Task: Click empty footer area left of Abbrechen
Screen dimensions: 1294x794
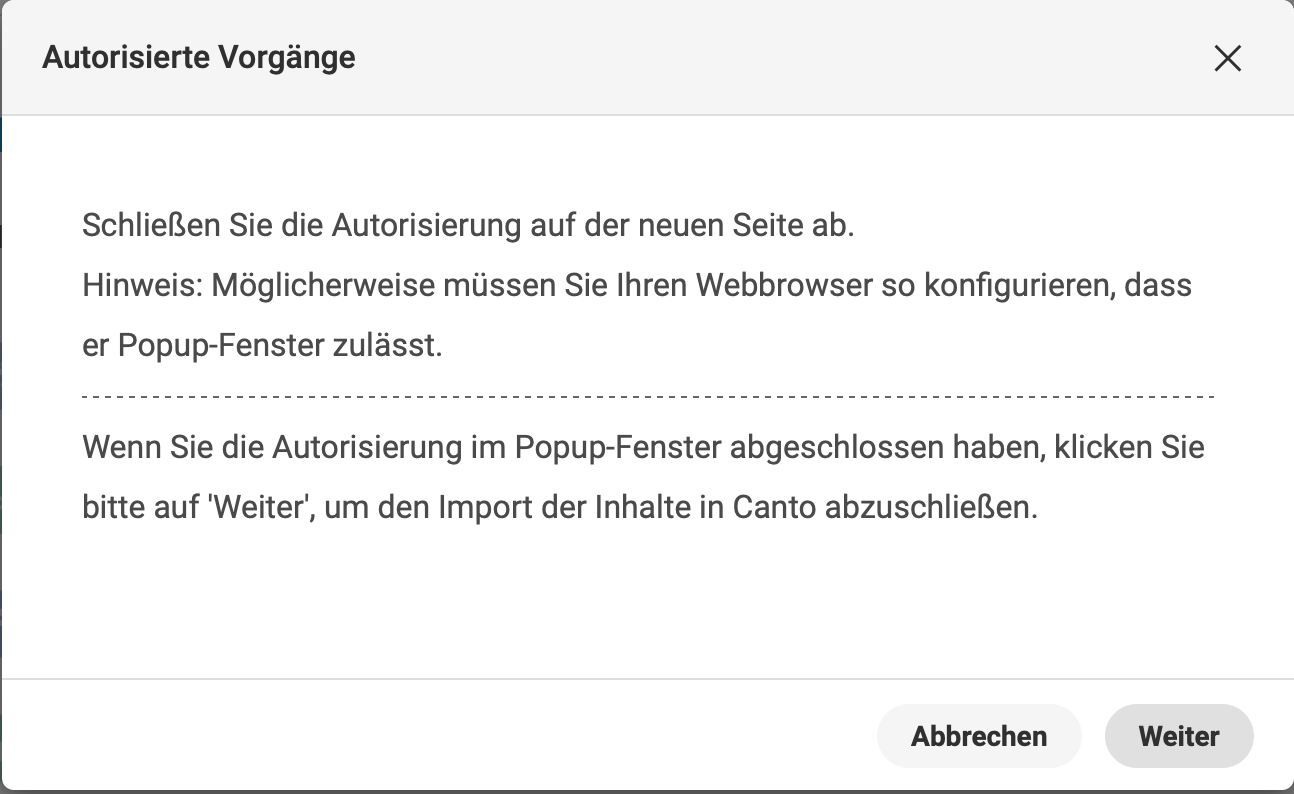Action: tap(438, 737)
